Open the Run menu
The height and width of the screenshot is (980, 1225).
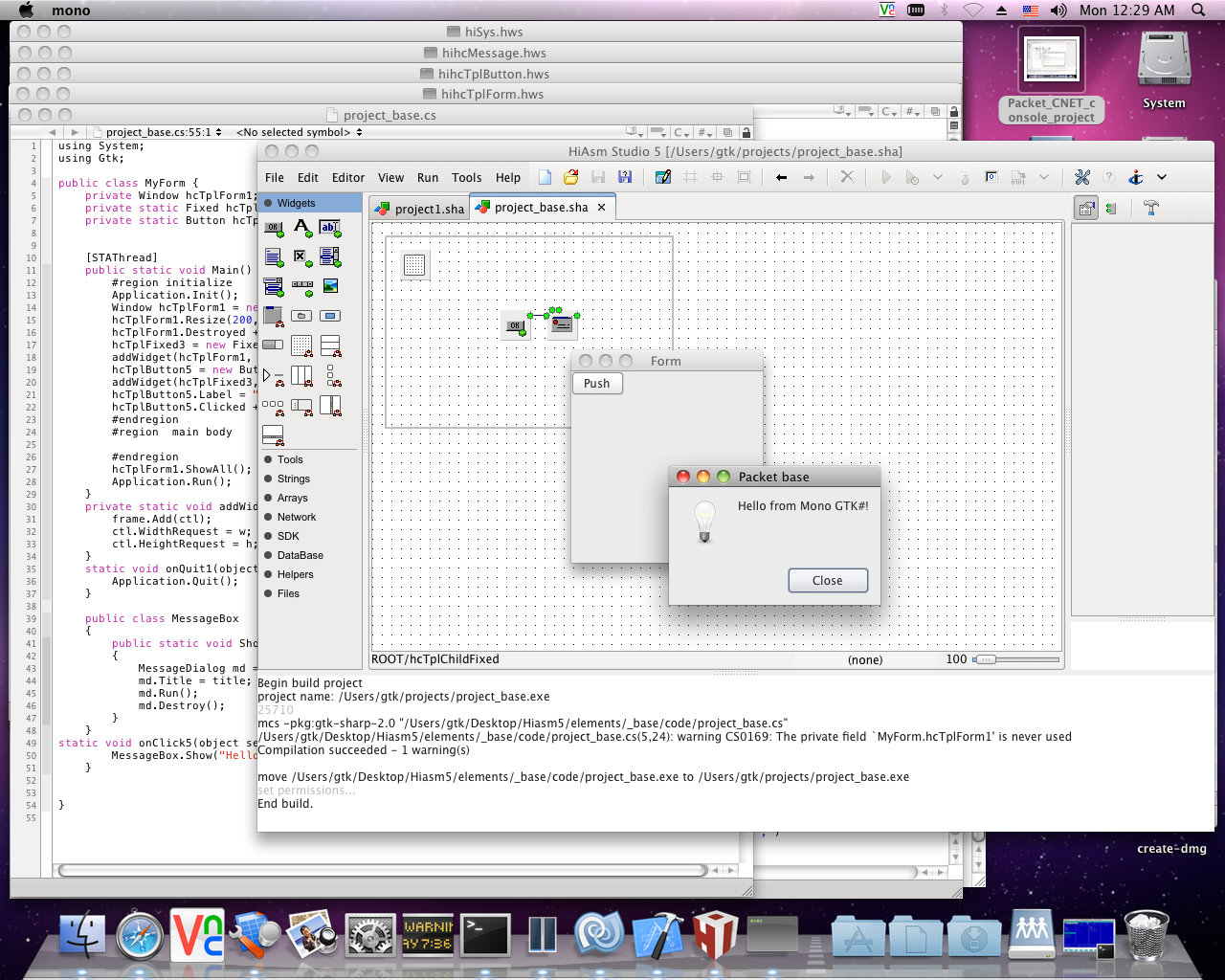pyautogui.click(x=428, y=178)
